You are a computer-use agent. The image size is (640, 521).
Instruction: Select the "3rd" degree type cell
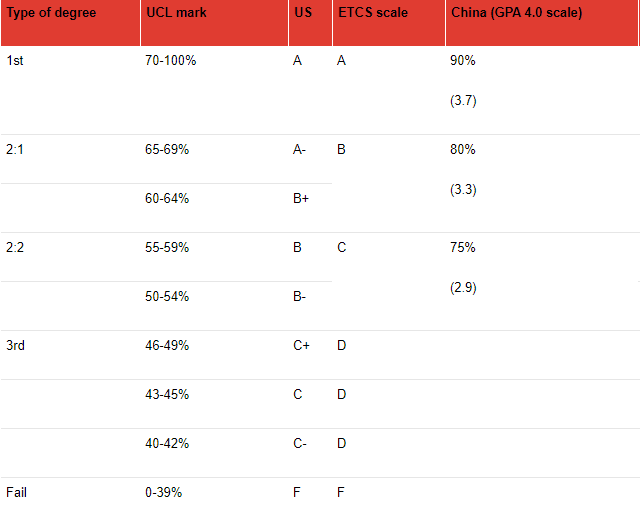tap(16, 345)
